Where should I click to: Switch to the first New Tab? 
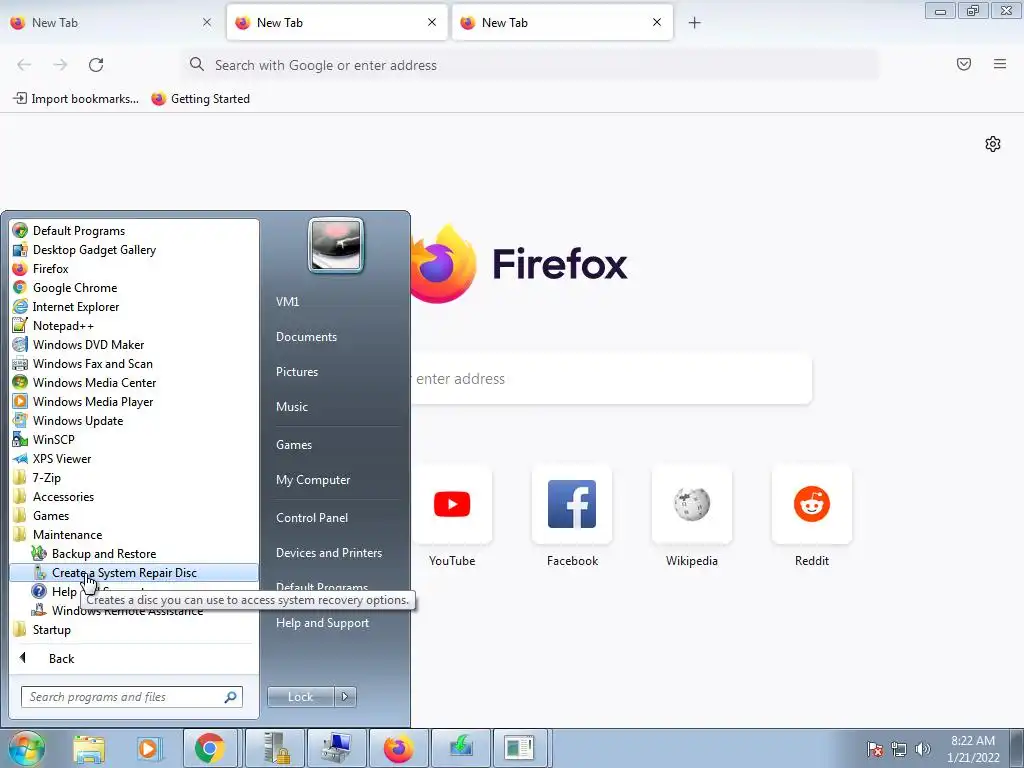pos(111,23)
